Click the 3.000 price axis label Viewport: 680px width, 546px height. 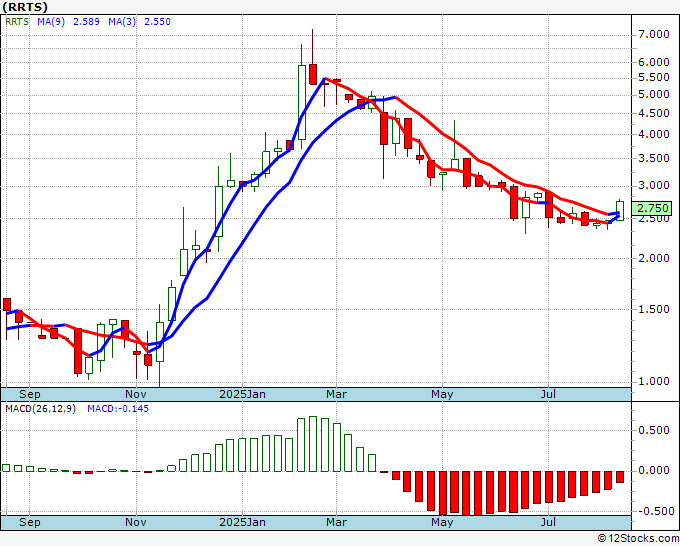654,186
